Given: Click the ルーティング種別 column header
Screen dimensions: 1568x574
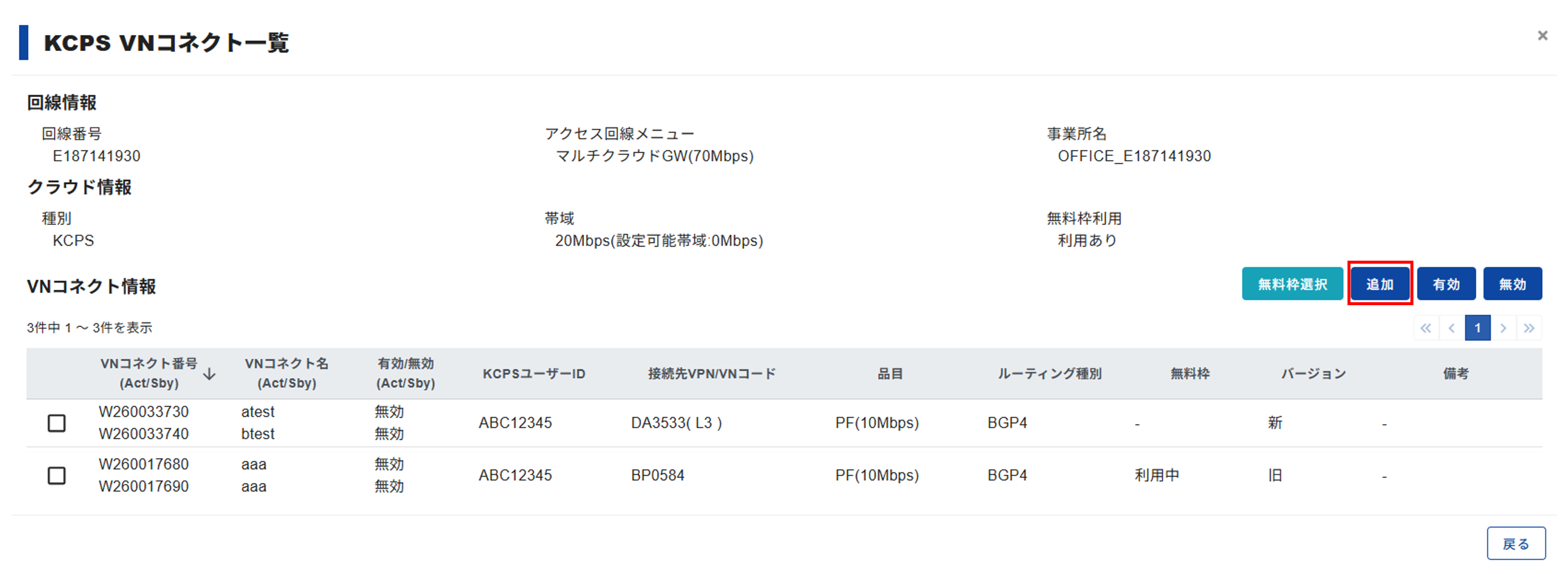Looking at the screenshot, I should (1049, 374).
